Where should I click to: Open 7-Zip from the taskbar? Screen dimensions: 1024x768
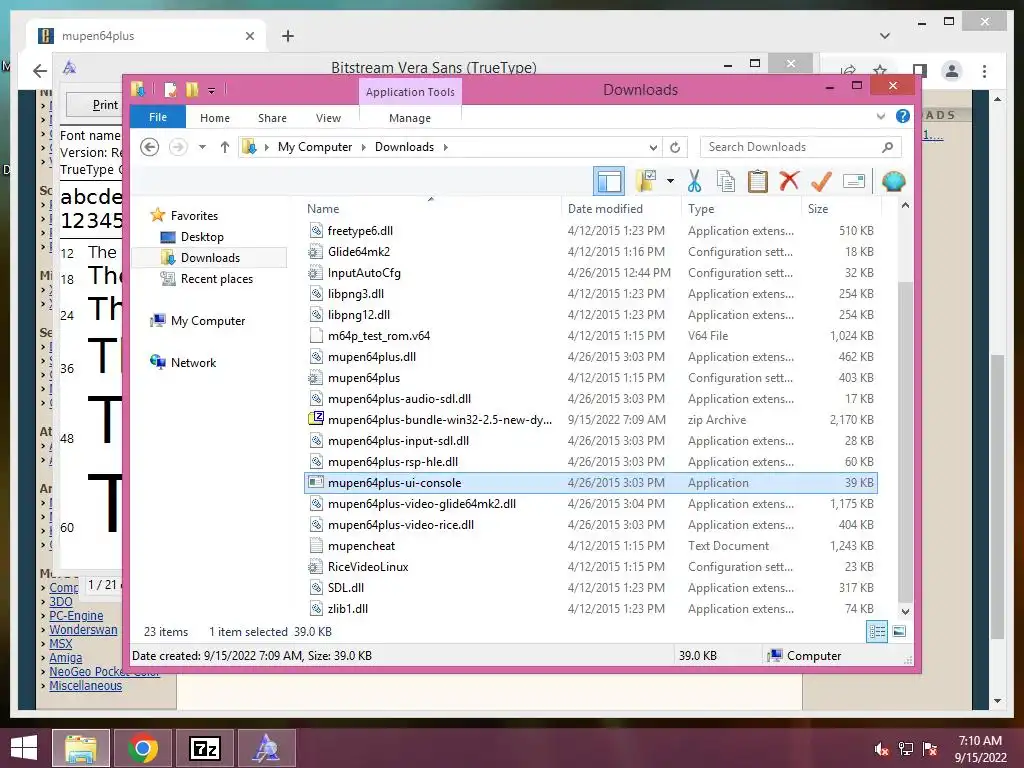point(204,748)
